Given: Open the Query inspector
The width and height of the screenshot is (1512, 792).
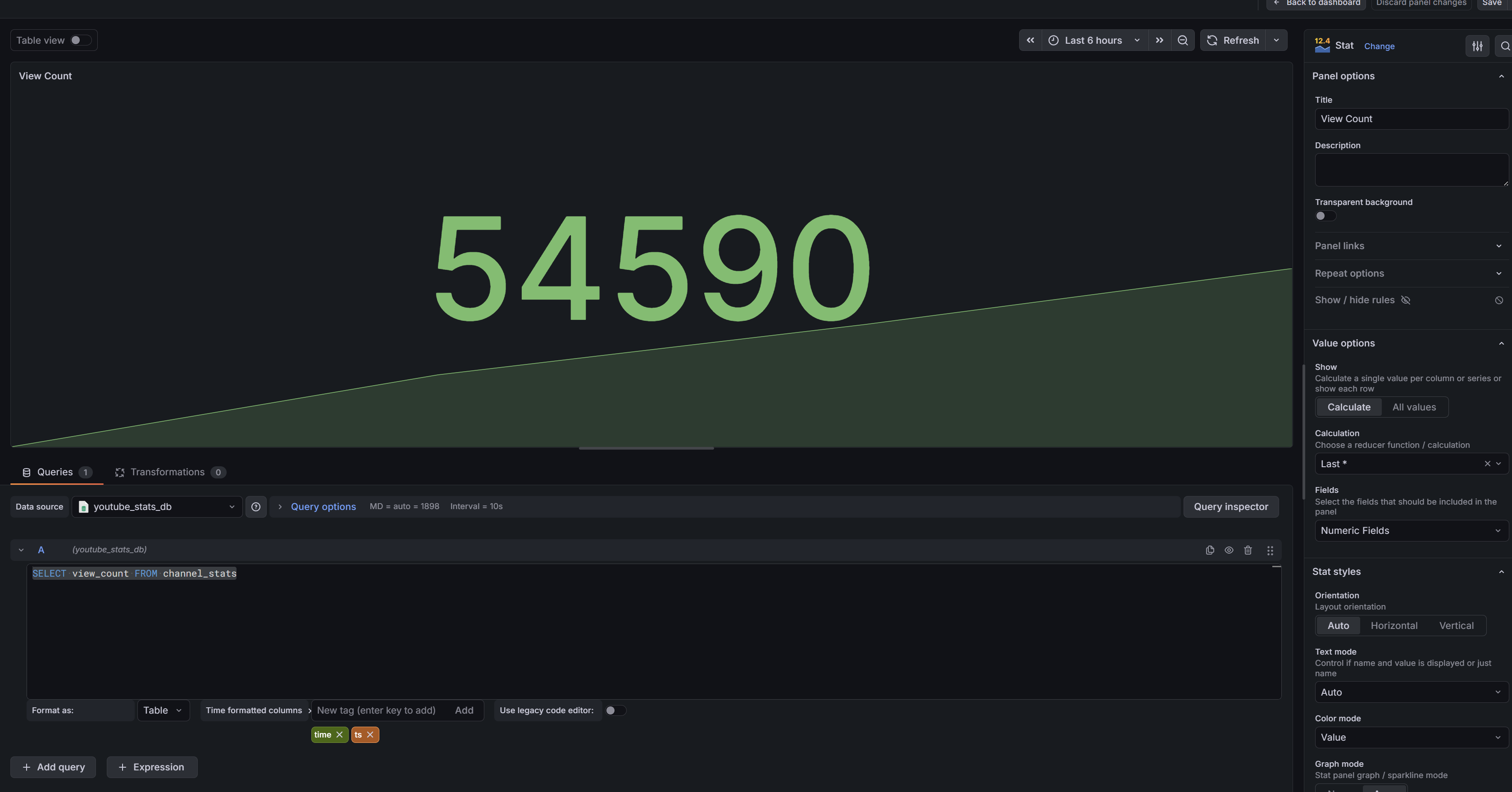Looking at the screenshot, I should pyautogui.click(x=1231, y=507).
